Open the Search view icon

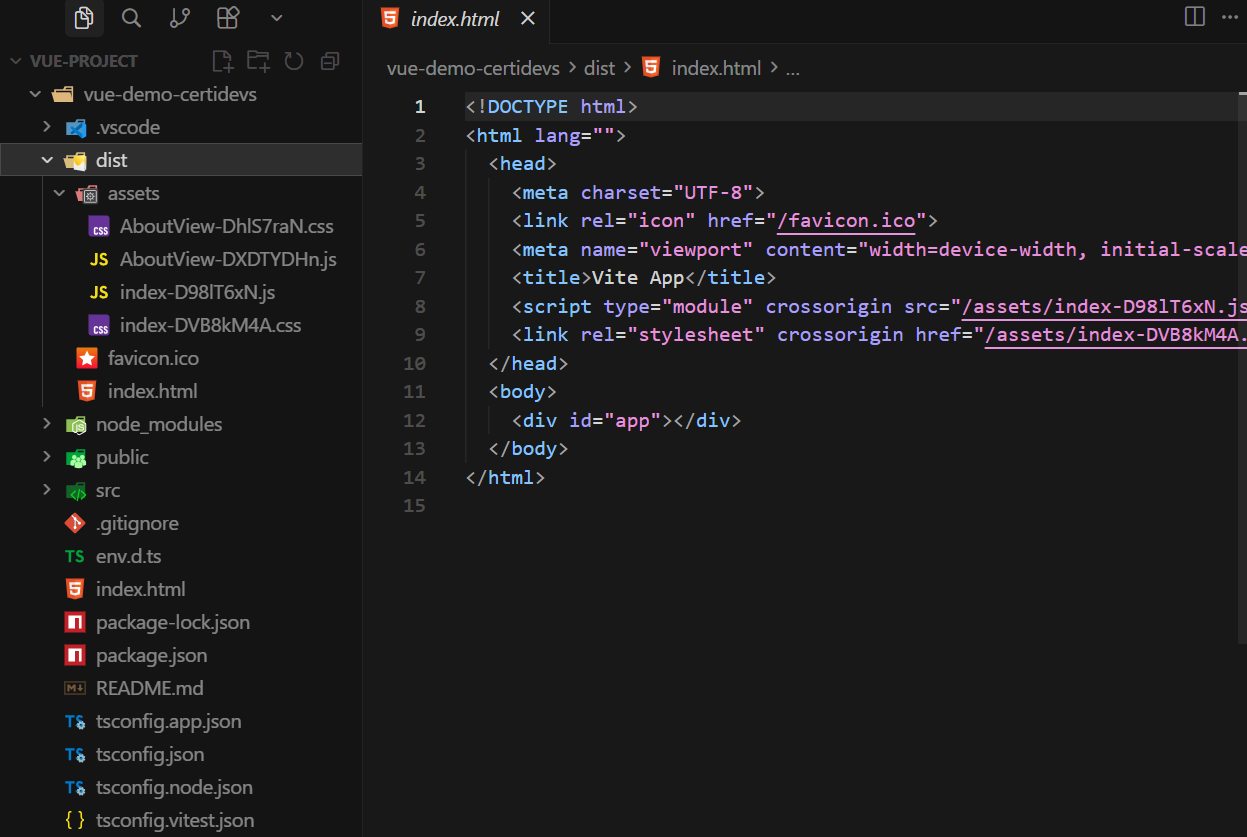tap(131, 18)
